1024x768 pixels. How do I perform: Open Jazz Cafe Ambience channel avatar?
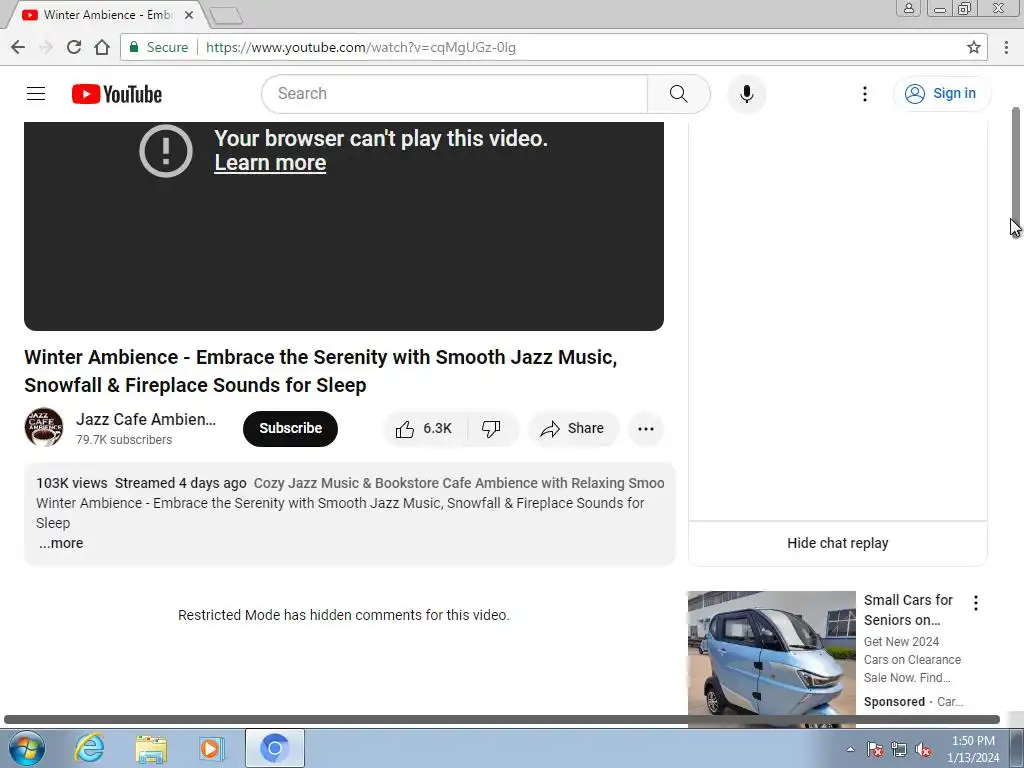[x=44, y=428]
